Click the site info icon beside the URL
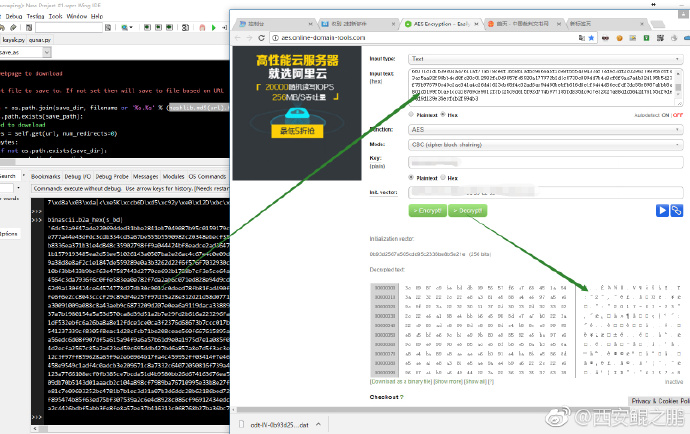The width and height of the screenshot is (690, 434). point(275,38)
